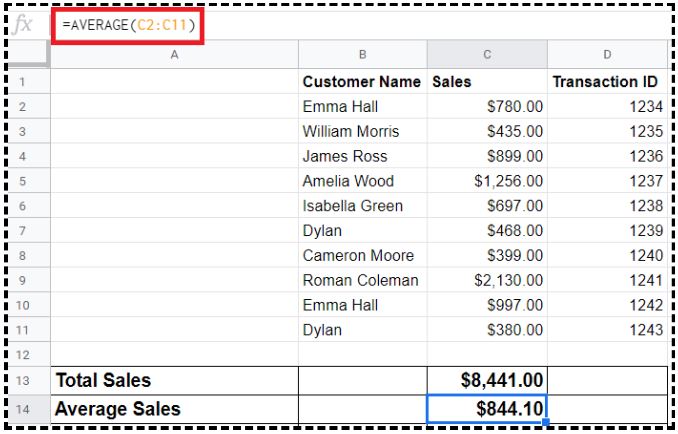Click the Sales header cell
Screen dimensions: 678x434
[x=487, y=82]
